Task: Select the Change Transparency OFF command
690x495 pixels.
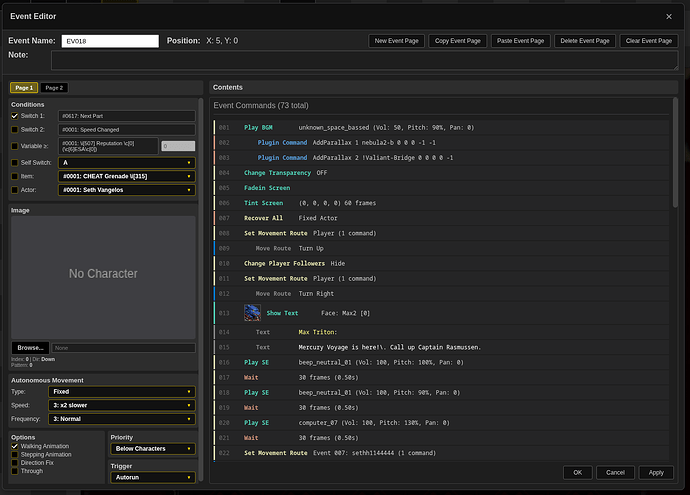Action: coord(441,173)
